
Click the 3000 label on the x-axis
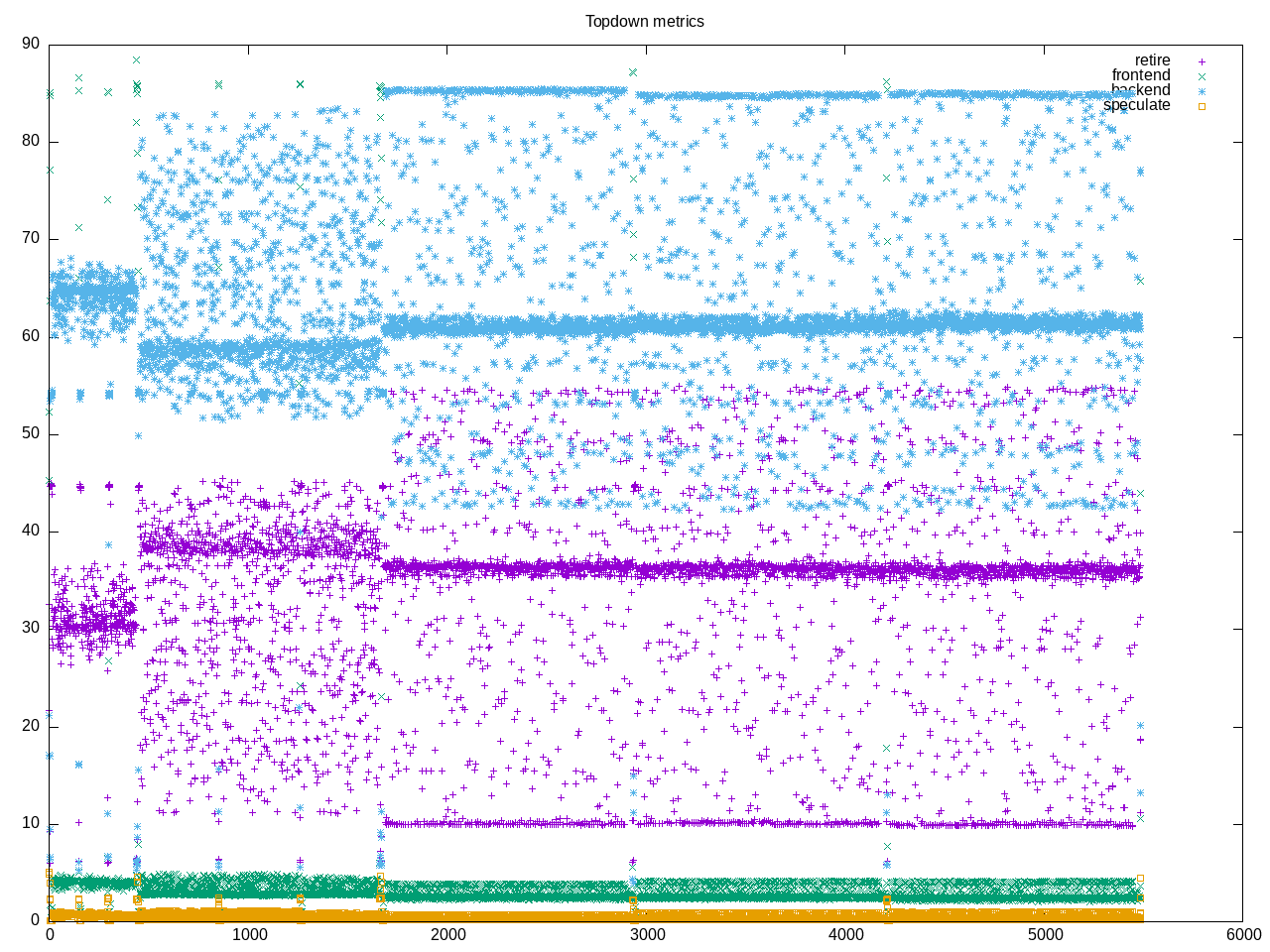pos(647,935)
